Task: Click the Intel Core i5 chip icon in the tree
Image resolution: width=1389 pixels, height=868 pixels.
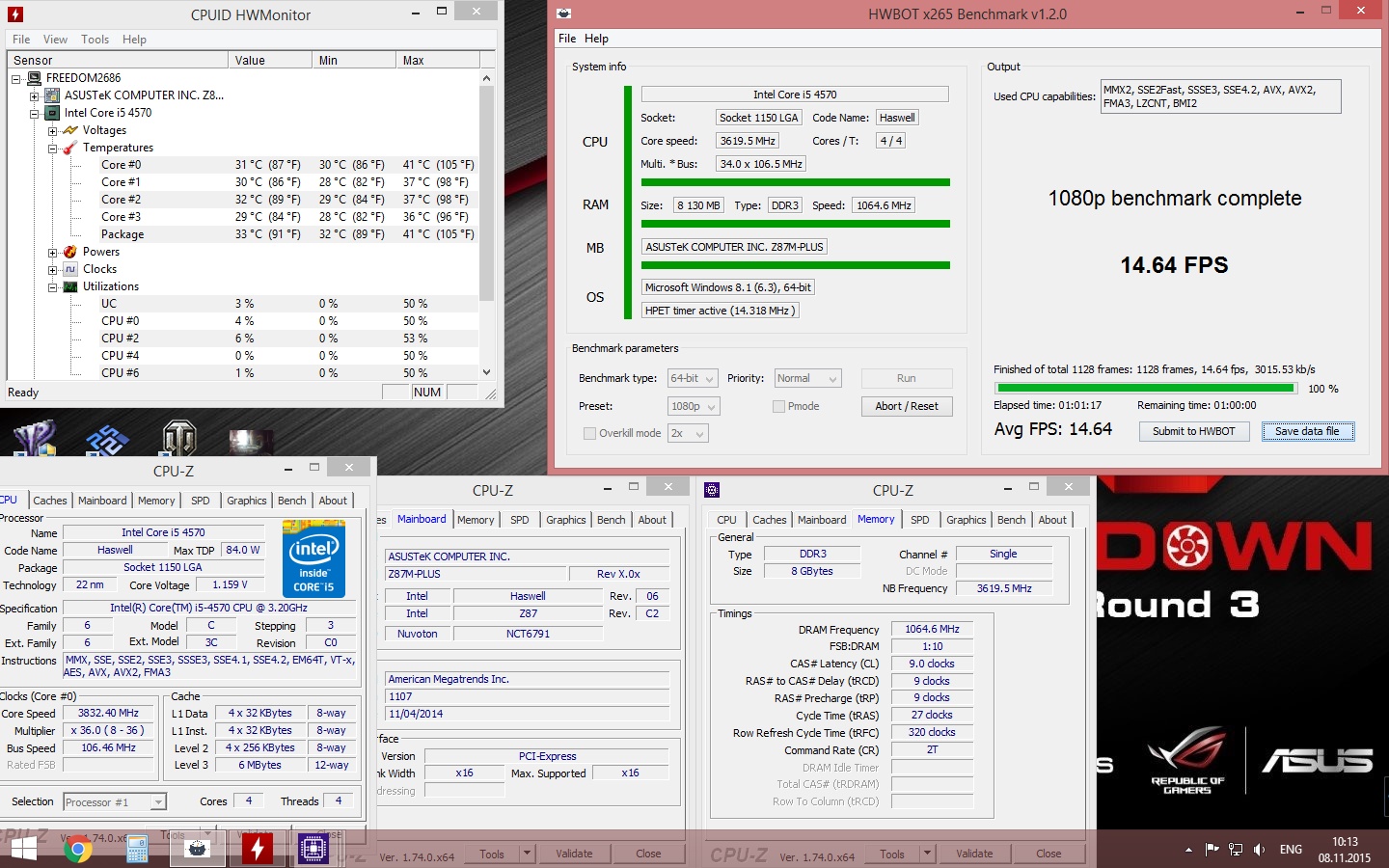Action: pos(53,113)
